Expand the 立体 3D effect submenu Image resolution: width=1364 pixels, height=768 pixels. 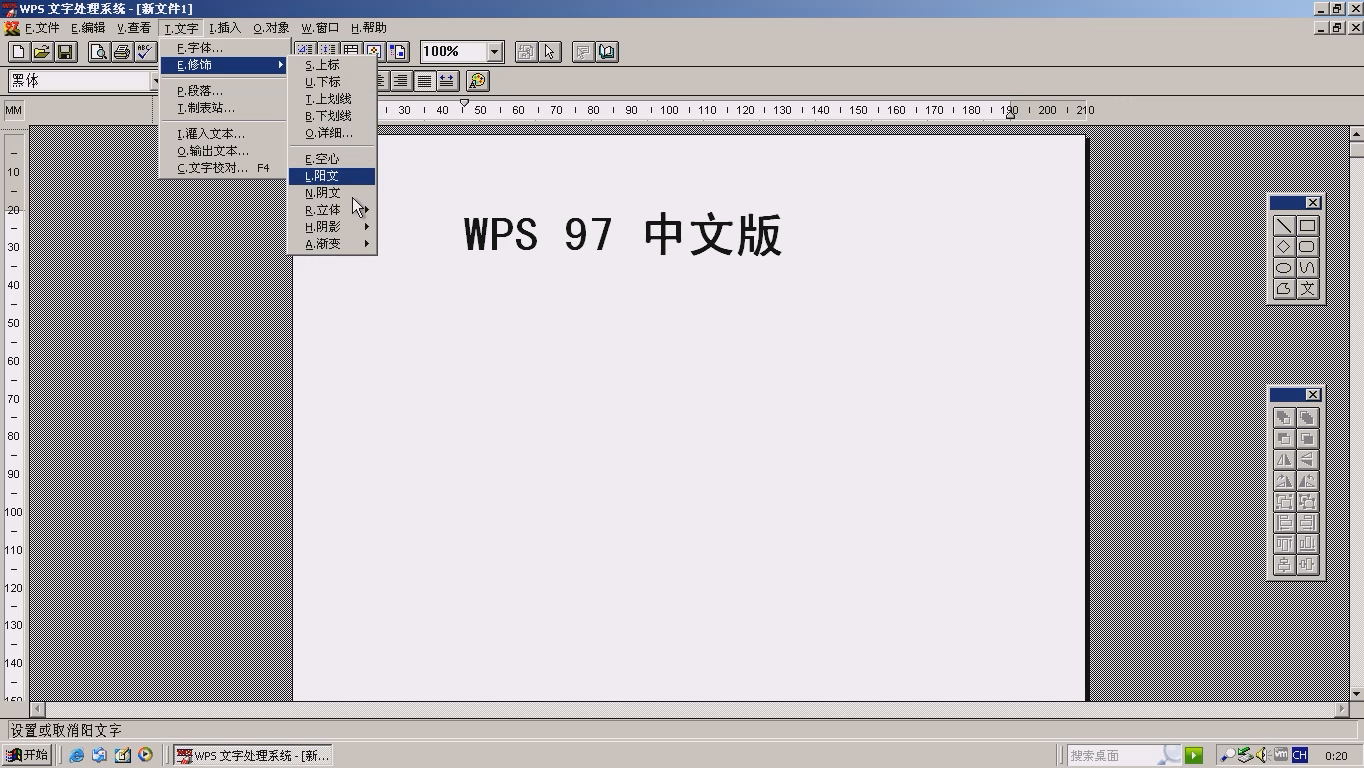332,210
